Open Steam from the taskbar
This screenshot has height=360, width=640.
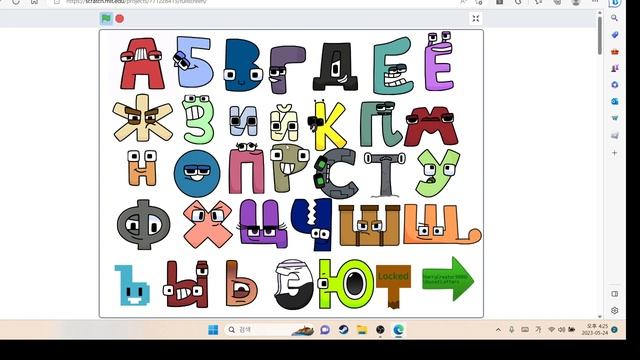343,330
